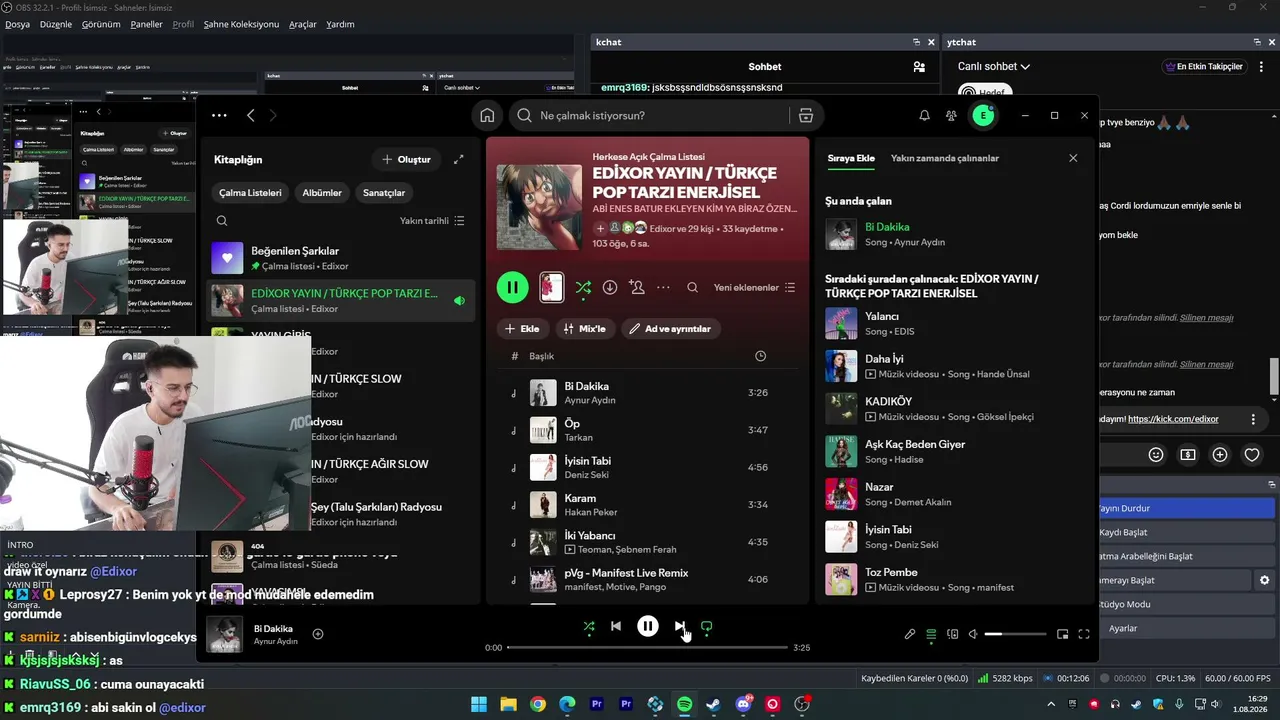Open the Araçlar menu in OBS
This screenshot has width=1280, height=720.
(x=303, y=24)
